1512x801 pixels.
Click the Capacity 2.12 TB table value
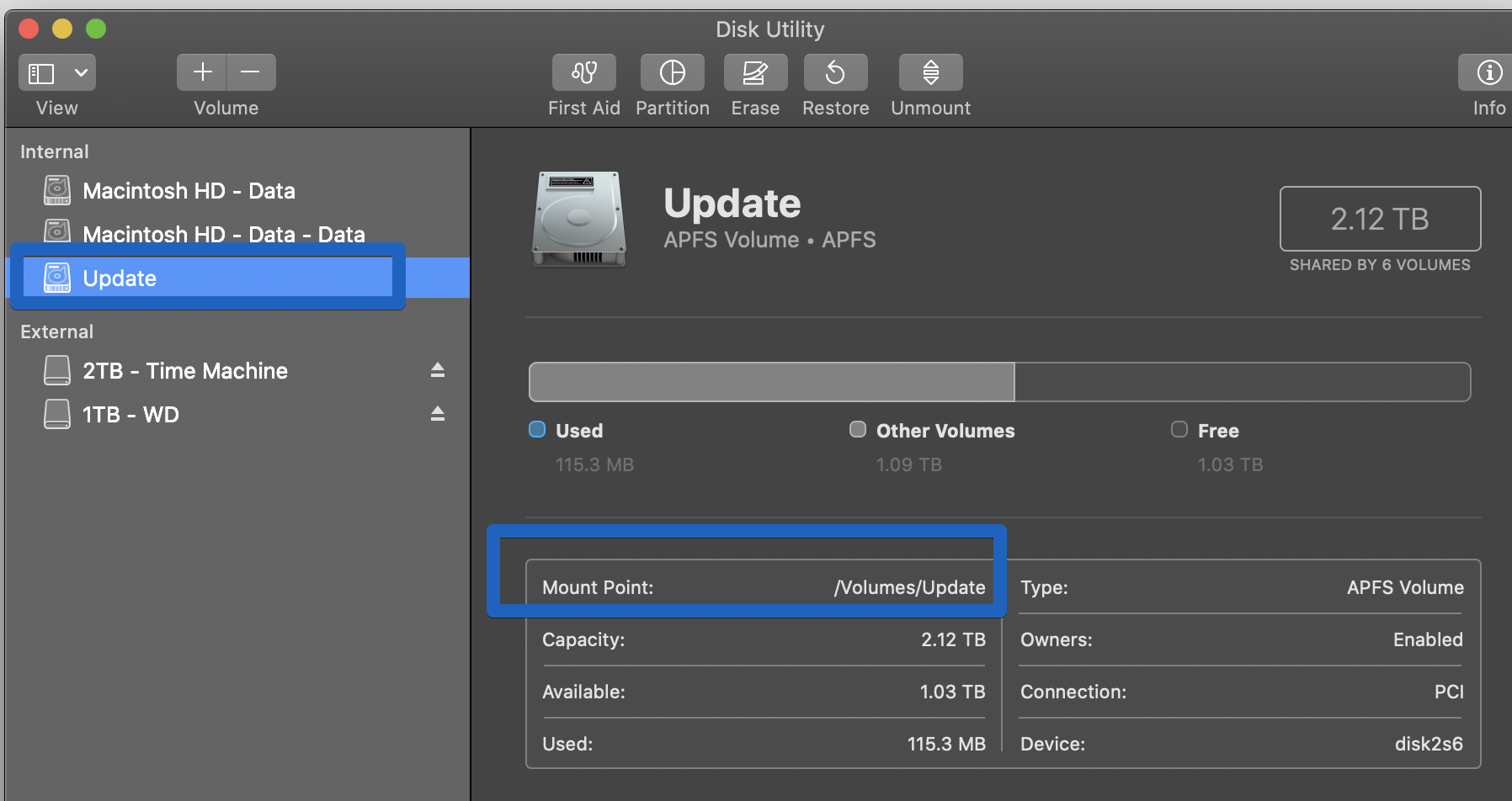[x=953, y=639]
